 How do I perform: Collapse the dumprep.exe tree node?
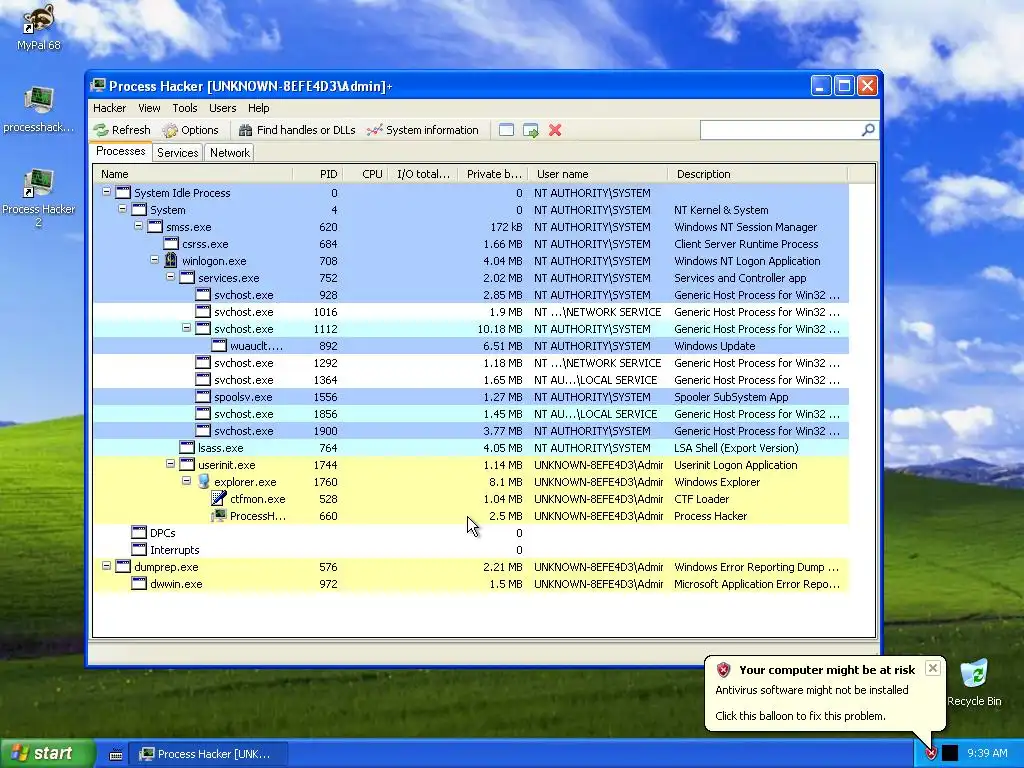[x=106, y=566]
